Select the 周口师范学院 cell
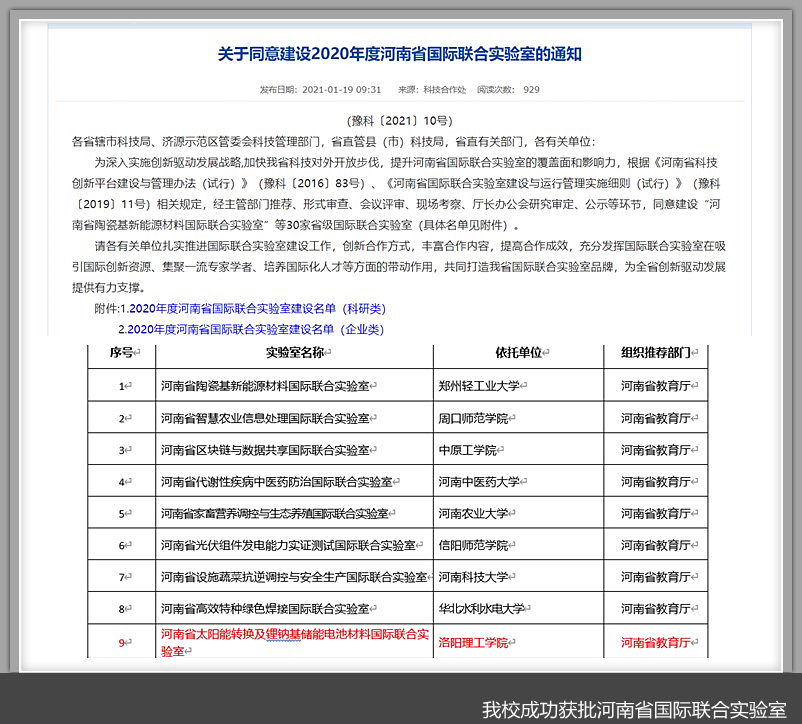802x724 pixels. [x=473, y=417]
